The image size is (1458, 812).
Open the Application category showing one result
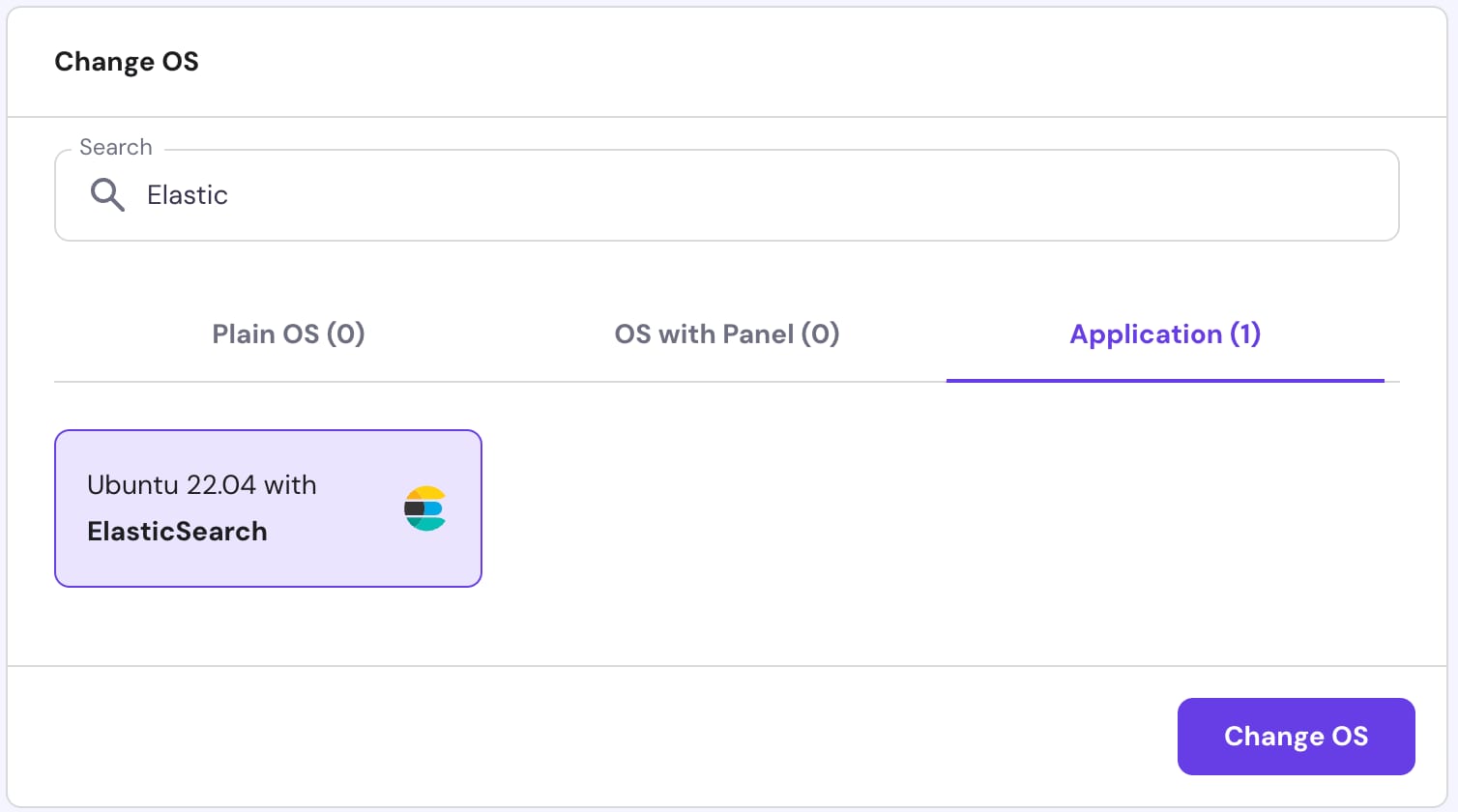(x=1164, y=333)
